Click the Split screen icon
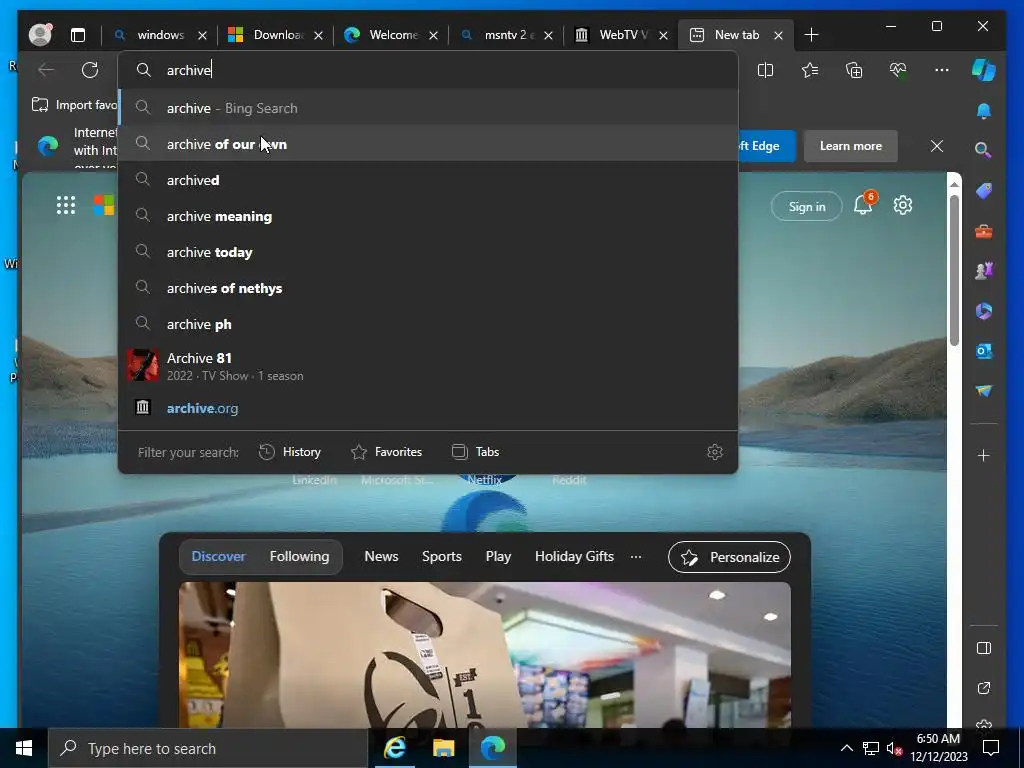The image size is (1024, 768). (x=765, y=70)
